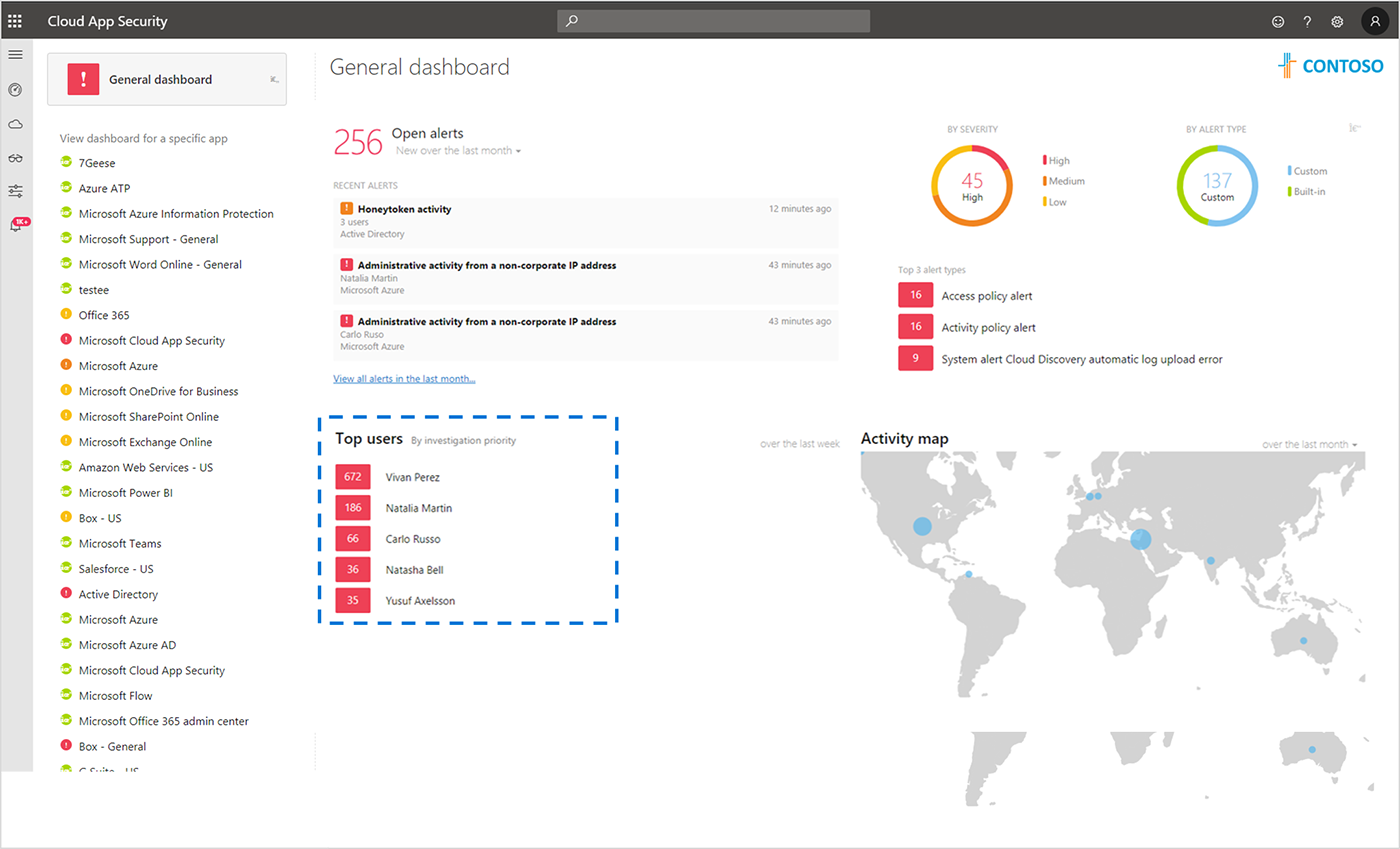This screenshot has width=1400, height=849.
Task: Send feedback using the smiley icon
Action: tap(1277, 20)
